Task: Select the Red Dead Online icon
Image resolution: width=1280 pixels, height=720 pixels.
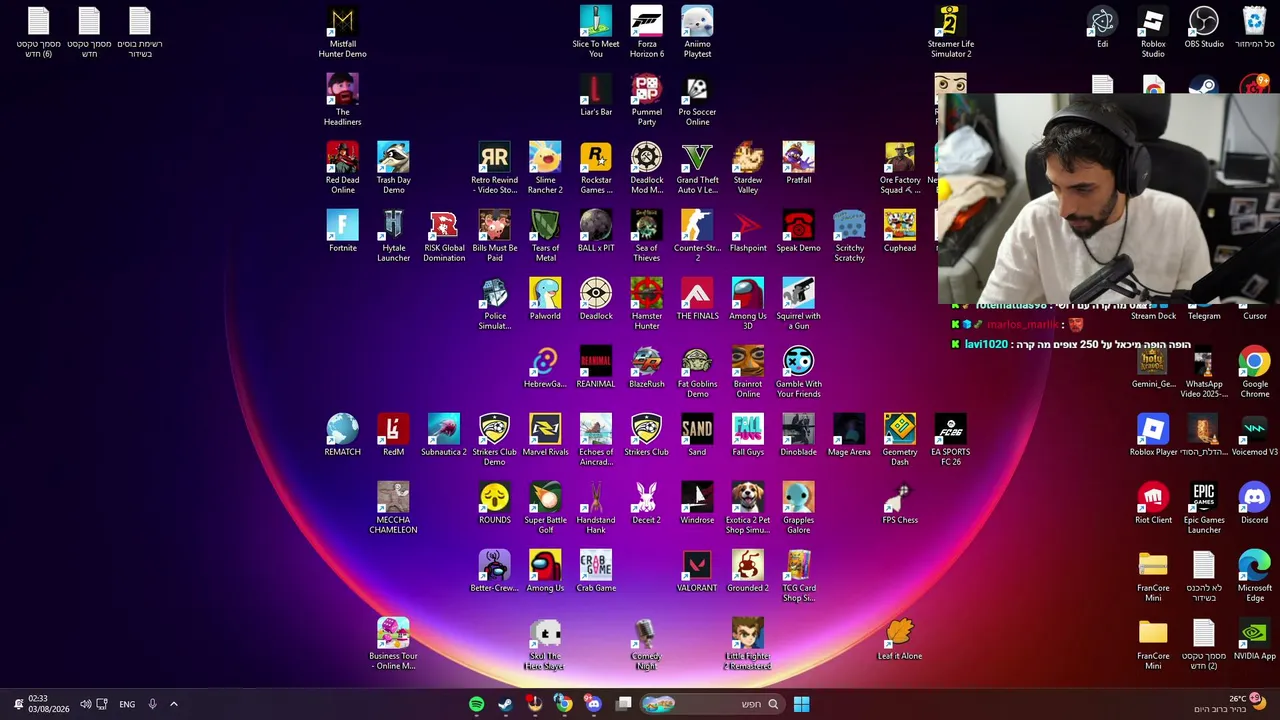Action: (342, 168)
